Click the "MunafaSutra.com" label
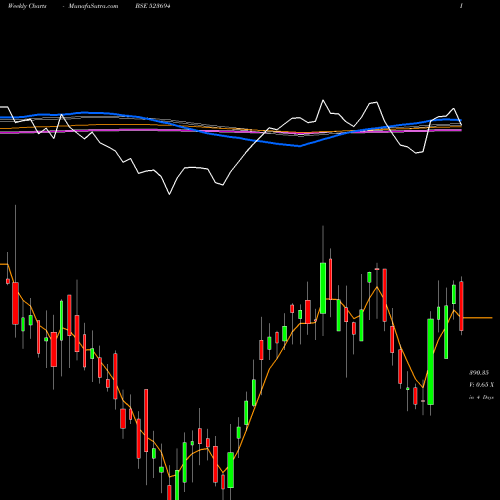The image size is (500, 500). [93, 6]
